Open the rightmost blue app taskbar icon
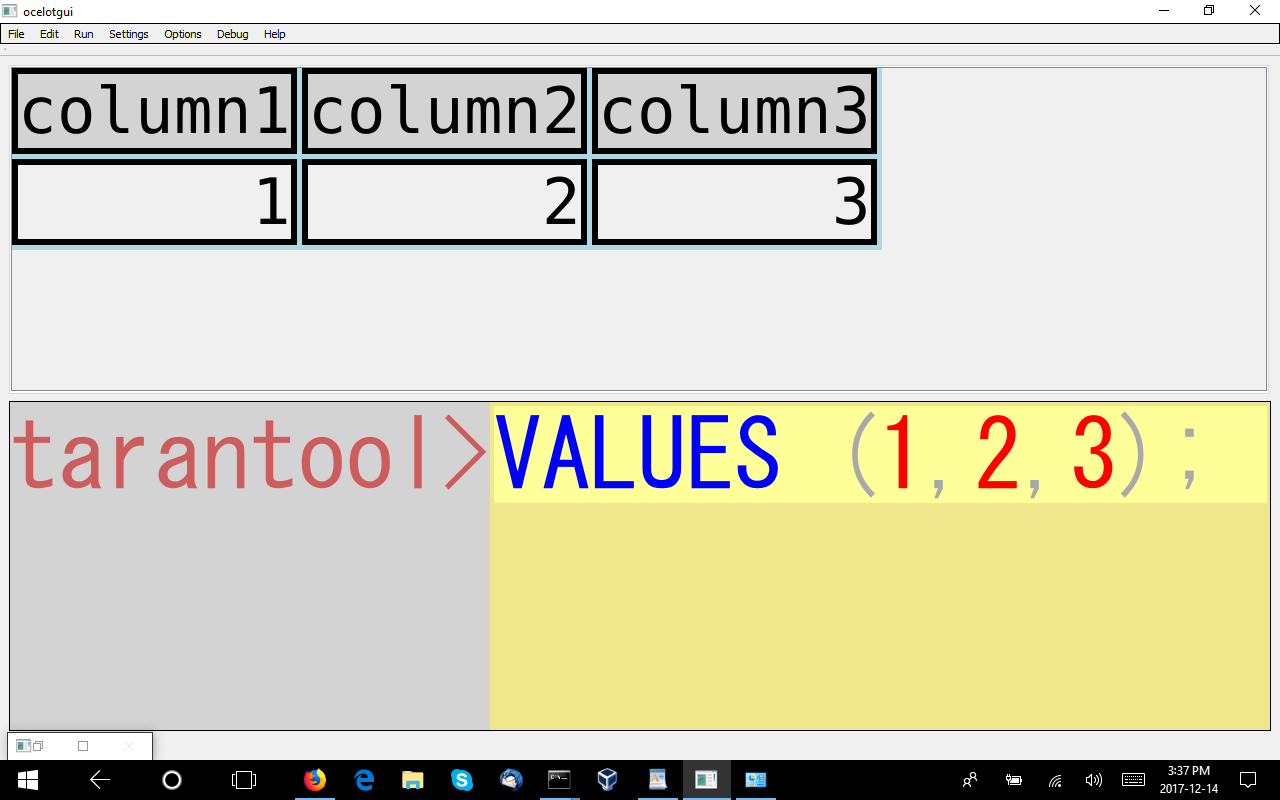Screen dimensions: 1280x800 tap(755, 780)
